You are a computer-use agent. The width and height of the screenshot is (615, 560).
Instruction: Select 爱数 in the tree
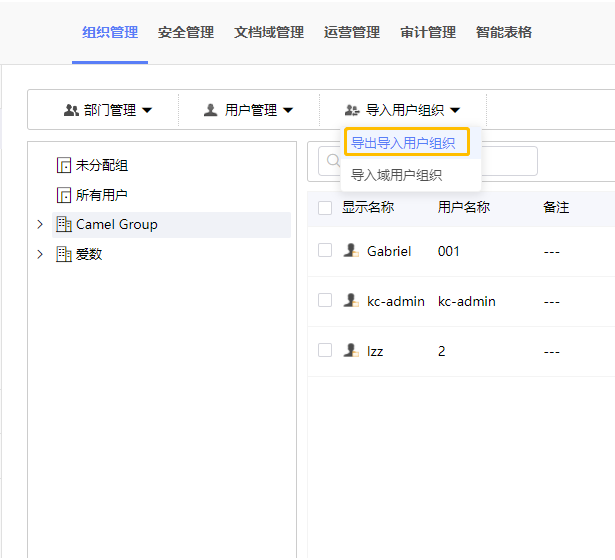(x=89, y=254)
